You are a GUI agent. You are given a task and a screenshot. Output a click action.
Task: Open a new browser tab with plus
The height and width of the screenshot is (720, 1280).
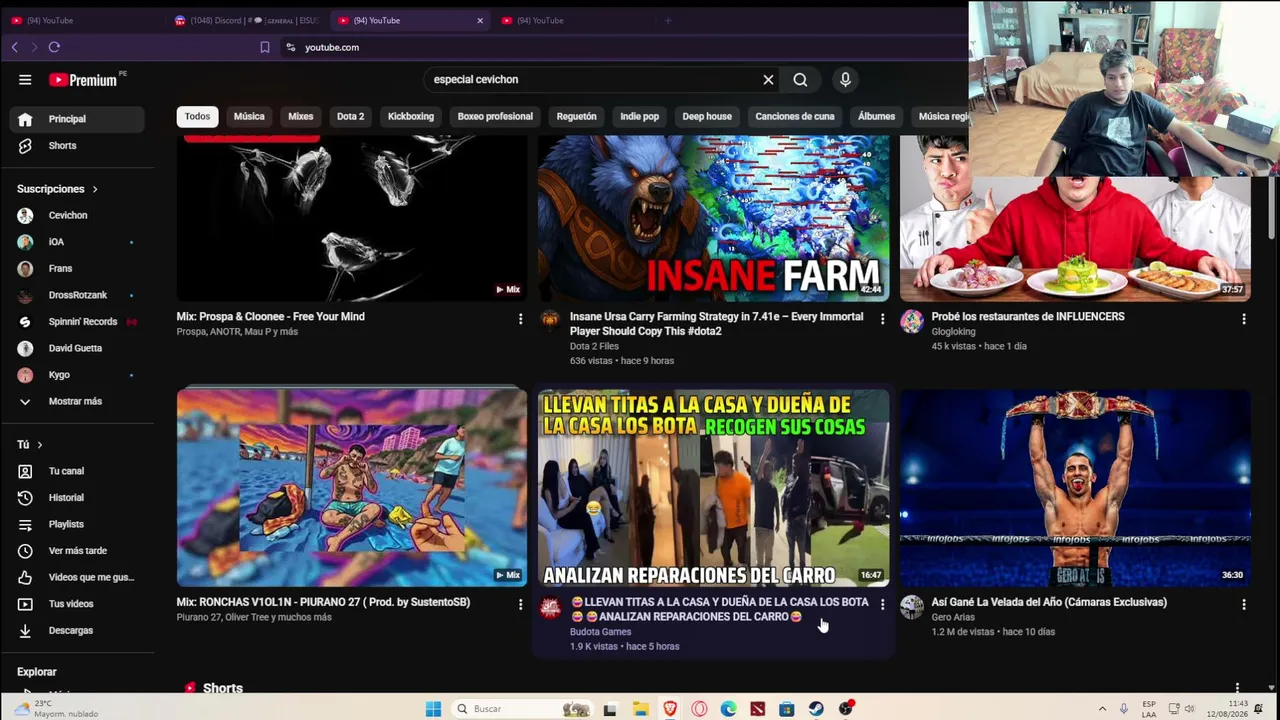click(668, 20)
